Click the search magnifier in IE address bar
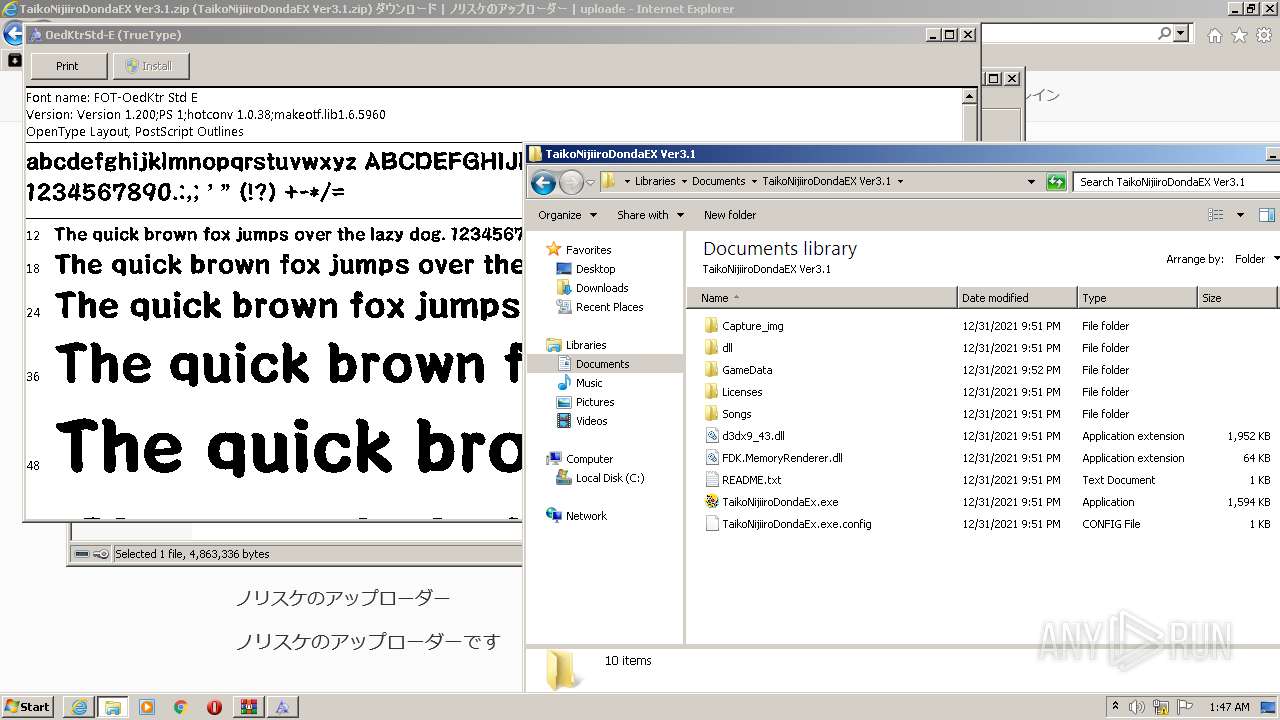 point(1164,34)
